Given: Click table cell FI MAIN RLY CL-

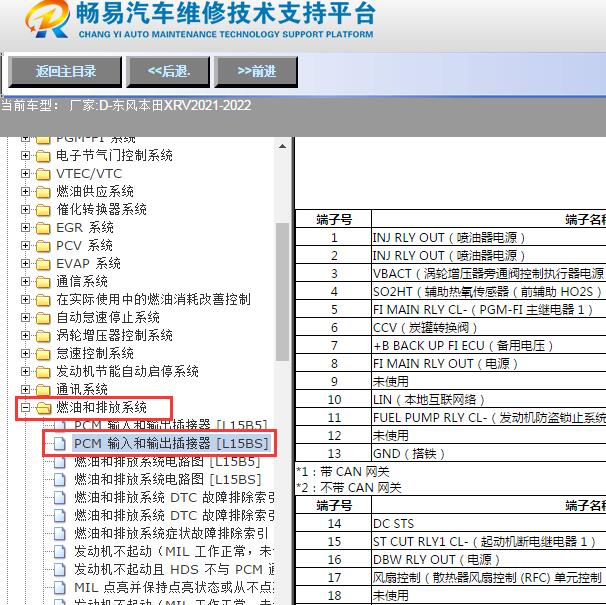Looking at the screenshot, I should click(489, 309).
